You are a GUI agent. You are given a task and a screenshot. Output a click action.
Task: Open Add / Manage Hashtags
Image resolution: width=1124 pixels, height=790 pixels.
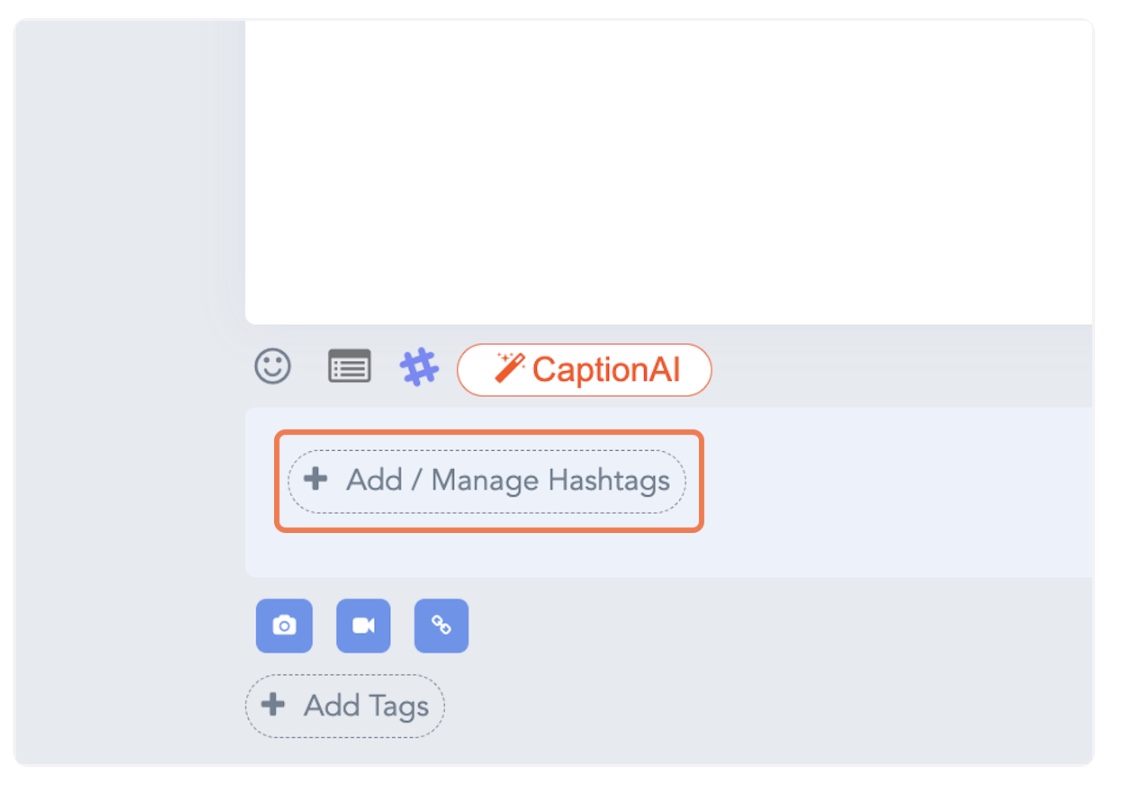pos(487,481)
